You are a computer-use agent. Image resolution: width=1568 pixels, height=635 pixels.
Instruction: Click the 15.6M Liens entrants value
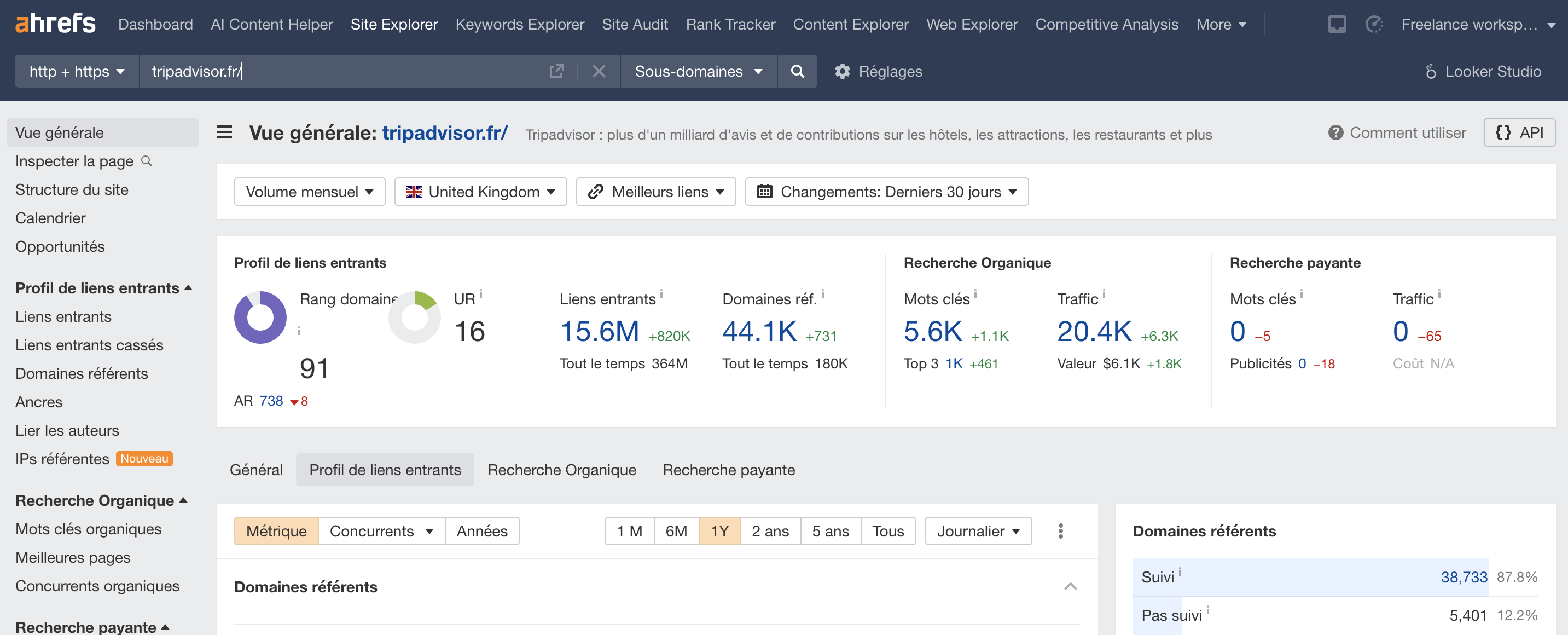[x=600, y=331]
